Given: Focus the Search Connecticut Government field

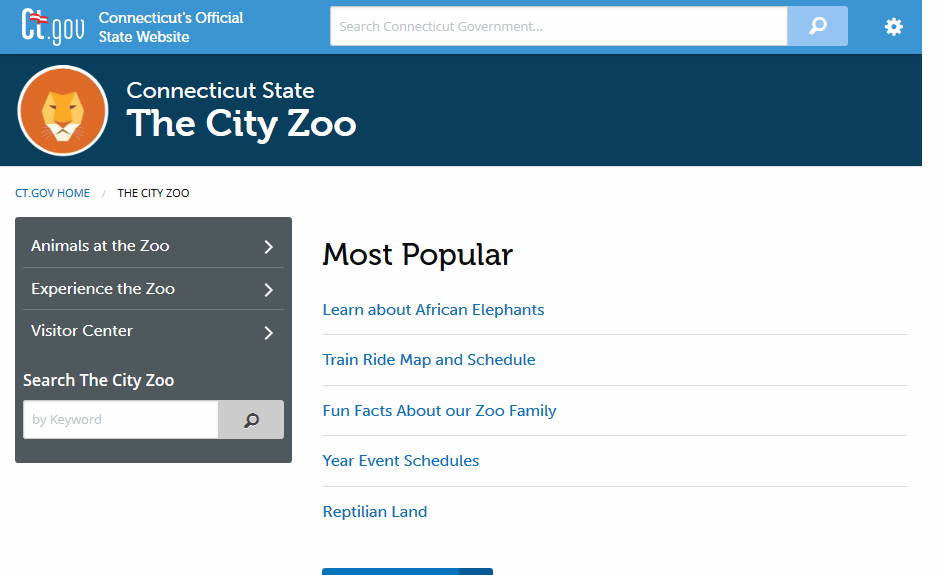Looking at the screenshot, I should click(x=558, y=27).
